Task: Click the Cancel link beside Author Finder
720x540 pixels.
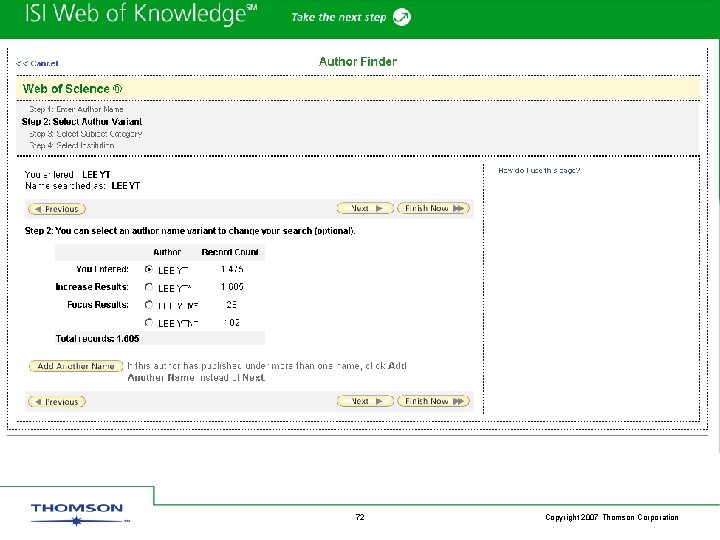Action: click(37, 63)
